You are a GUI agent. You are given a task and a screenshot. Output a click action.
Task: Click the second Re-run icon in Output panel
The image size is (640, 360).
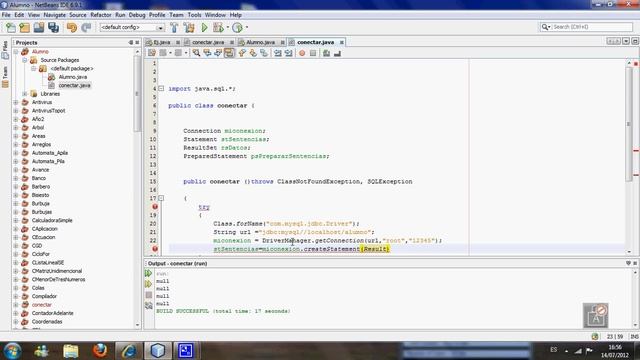(148, 284)
